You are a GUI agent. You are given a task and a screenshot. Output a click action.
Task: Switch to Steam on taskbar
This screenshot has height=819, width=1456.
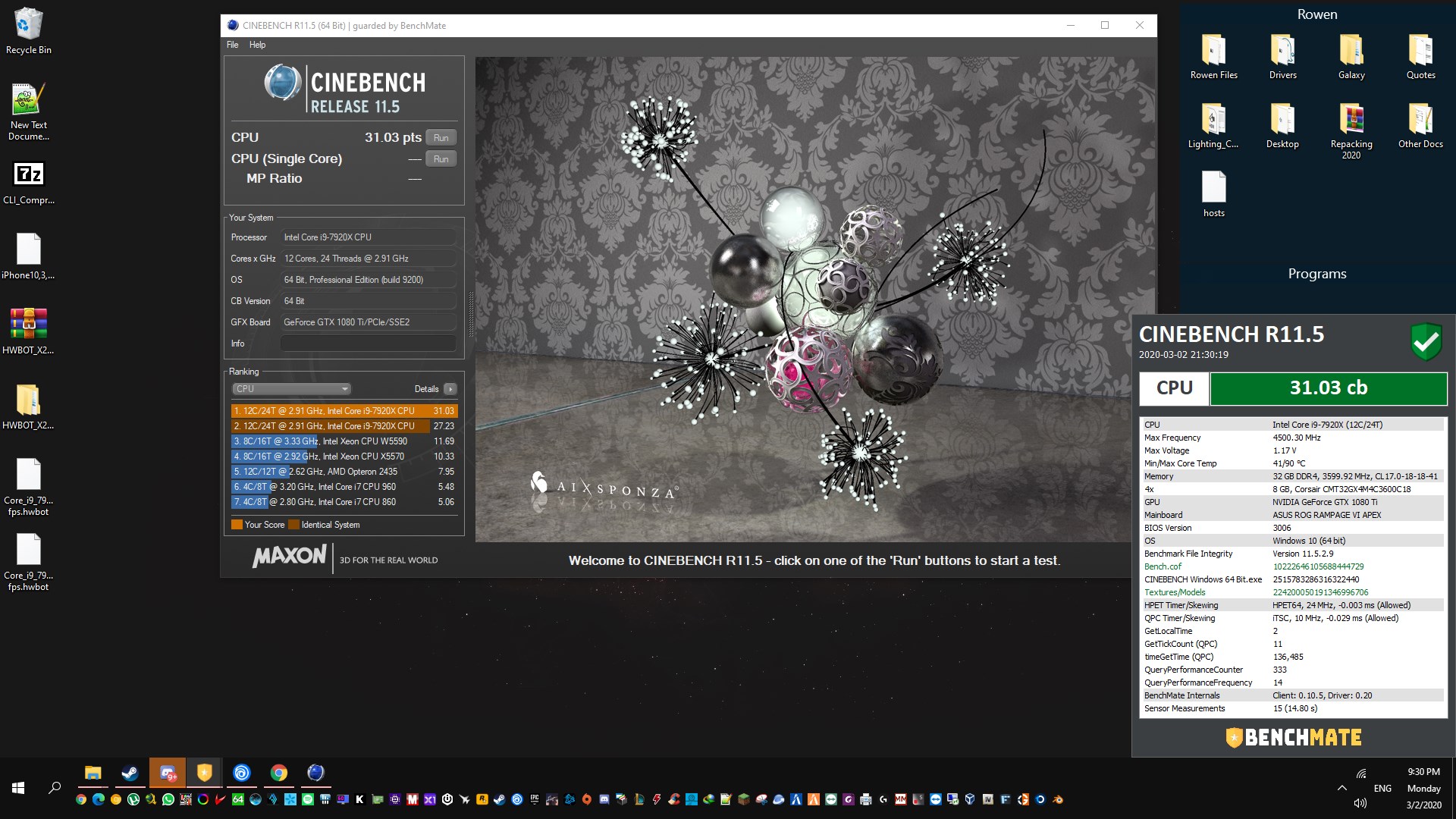(x=130, y=773)
